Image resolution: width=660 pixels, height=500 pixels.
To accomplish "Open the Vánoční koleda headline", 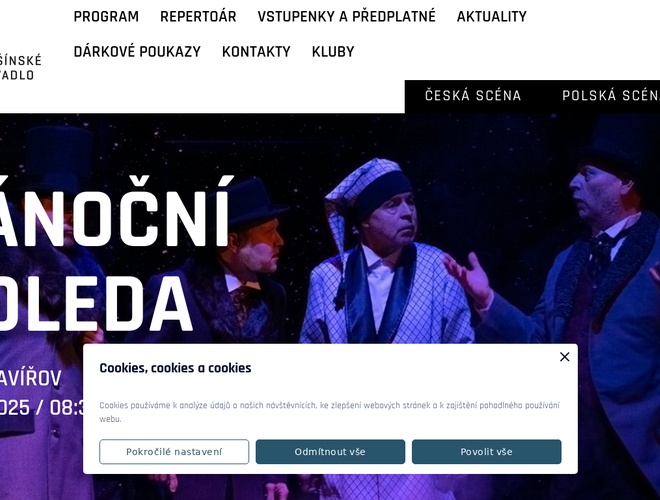I will [114, 254].
